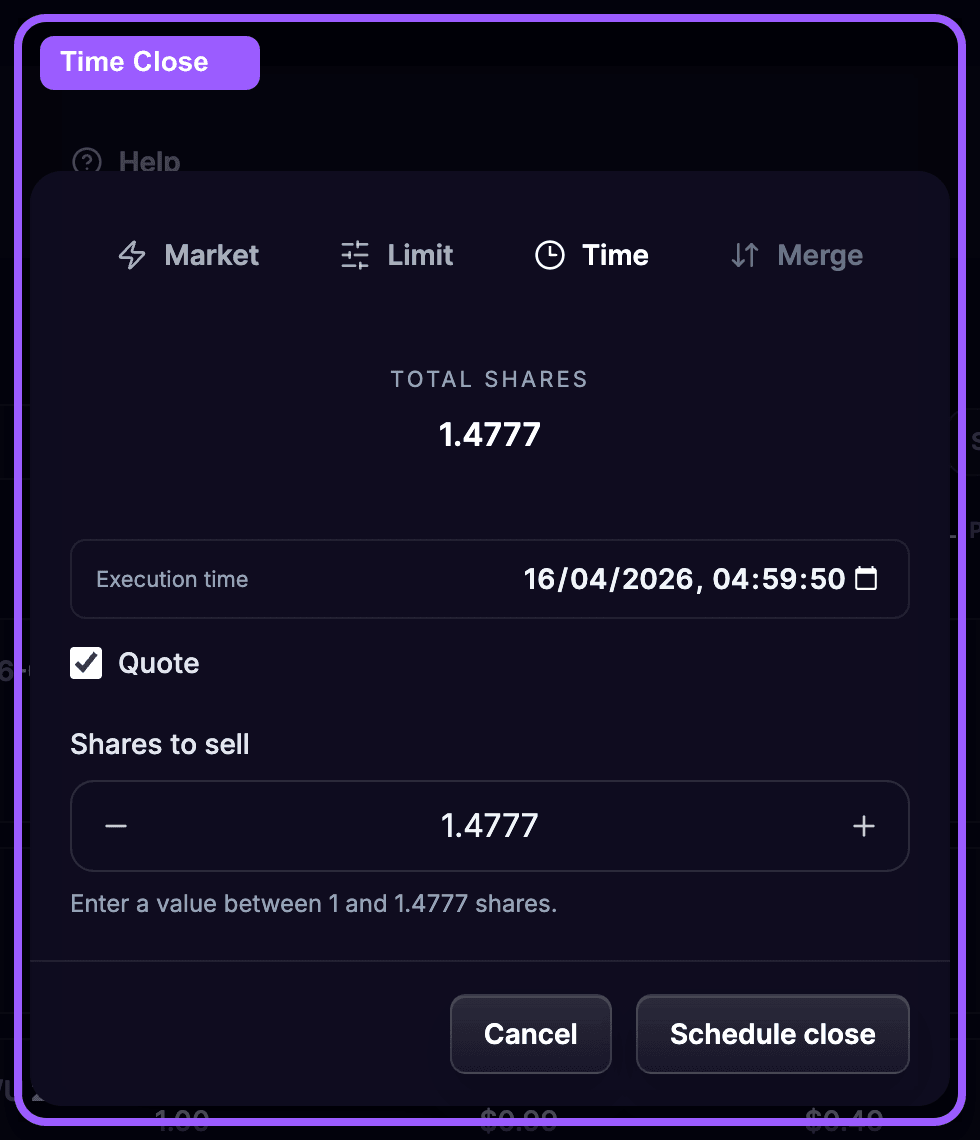Click the Time Close header badge
Screen dimensions: 980x1140
149,62
